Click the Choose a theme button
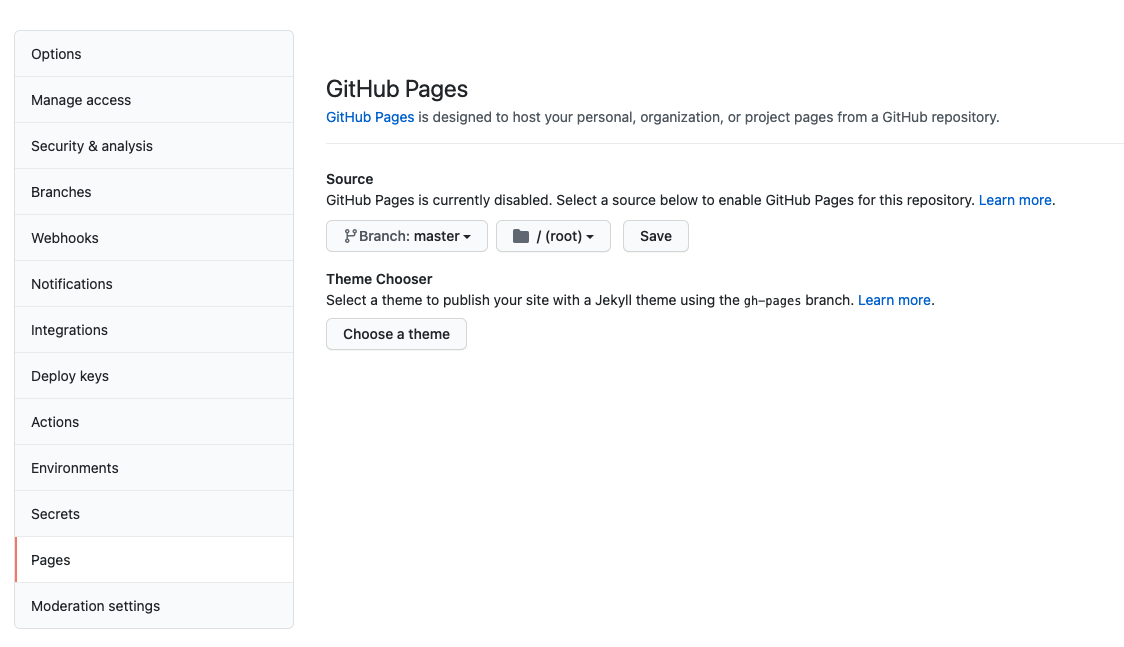 396,334
